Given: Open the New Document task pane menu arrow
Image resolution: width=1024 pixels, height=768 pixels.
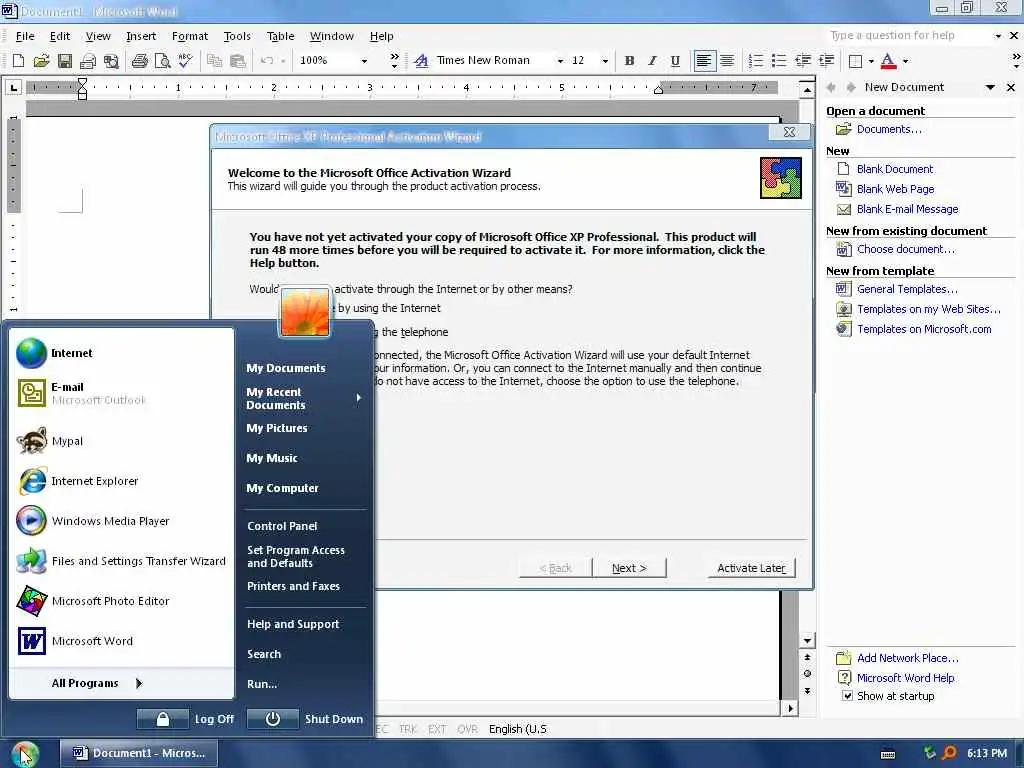Looking at the screenshot, I should 990,87.
